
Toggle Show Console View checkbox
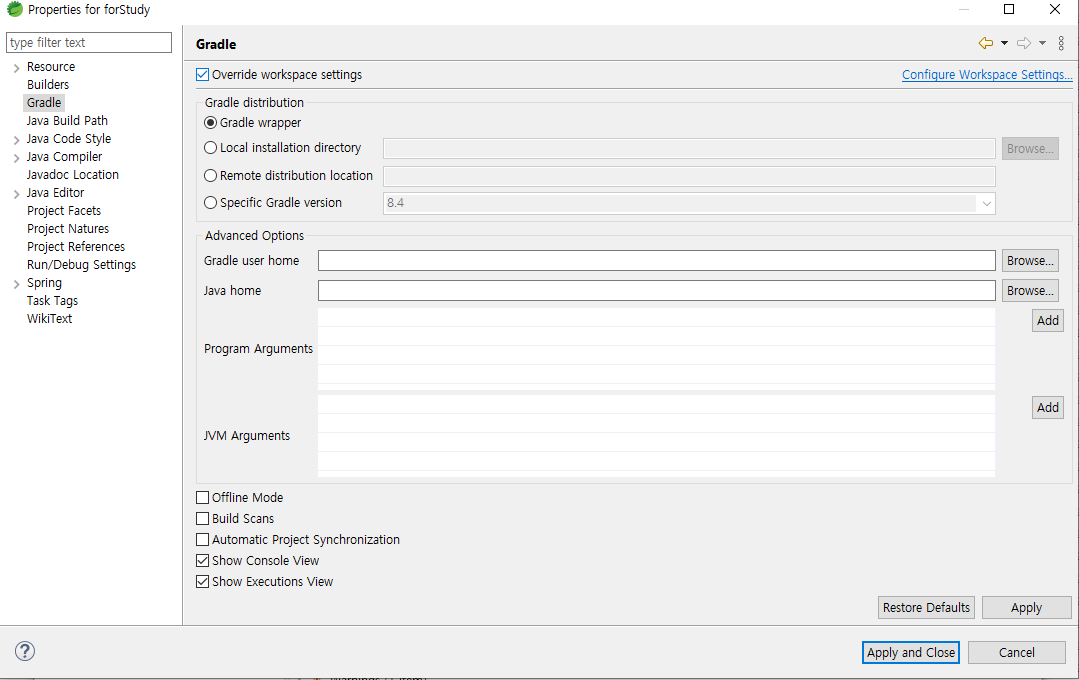point(202,560)
